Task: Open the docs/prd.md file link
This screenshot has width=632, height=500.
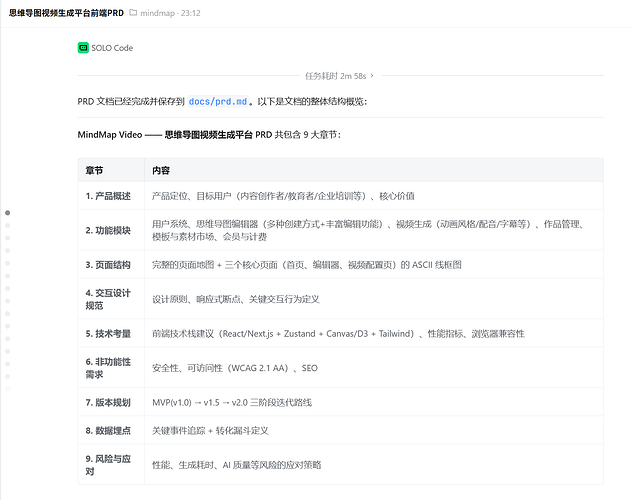Action: coord(218,102)
